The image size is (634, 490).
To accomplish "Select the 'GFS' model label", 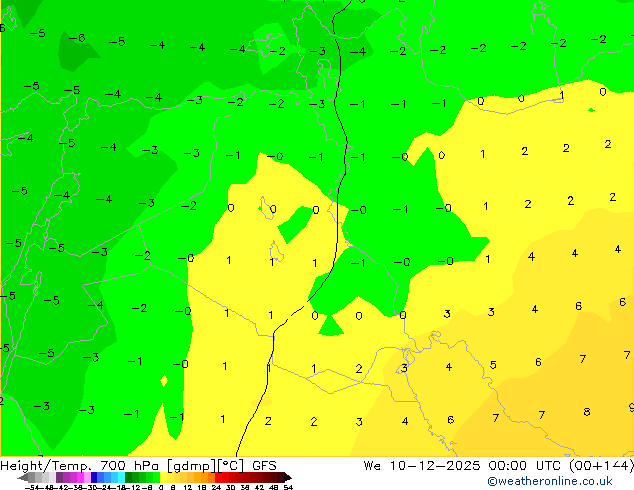I will click(264, 466).
